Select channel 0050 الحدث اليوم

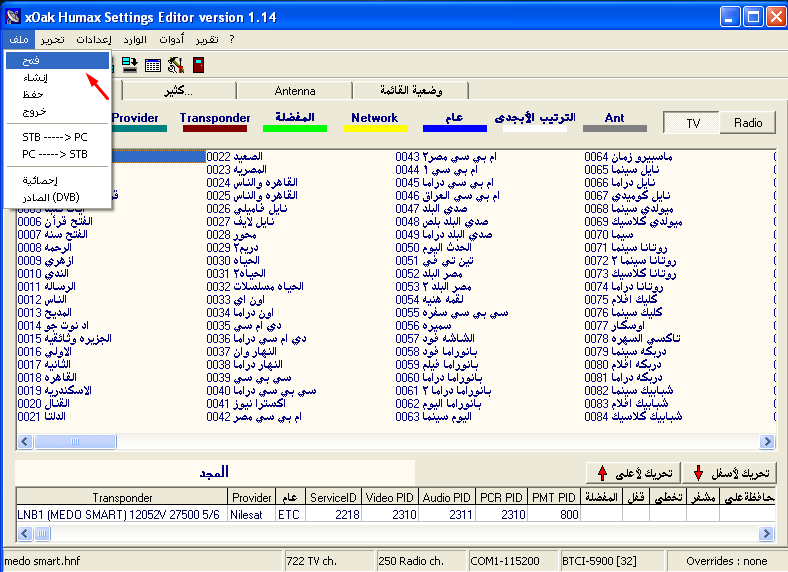433,247
